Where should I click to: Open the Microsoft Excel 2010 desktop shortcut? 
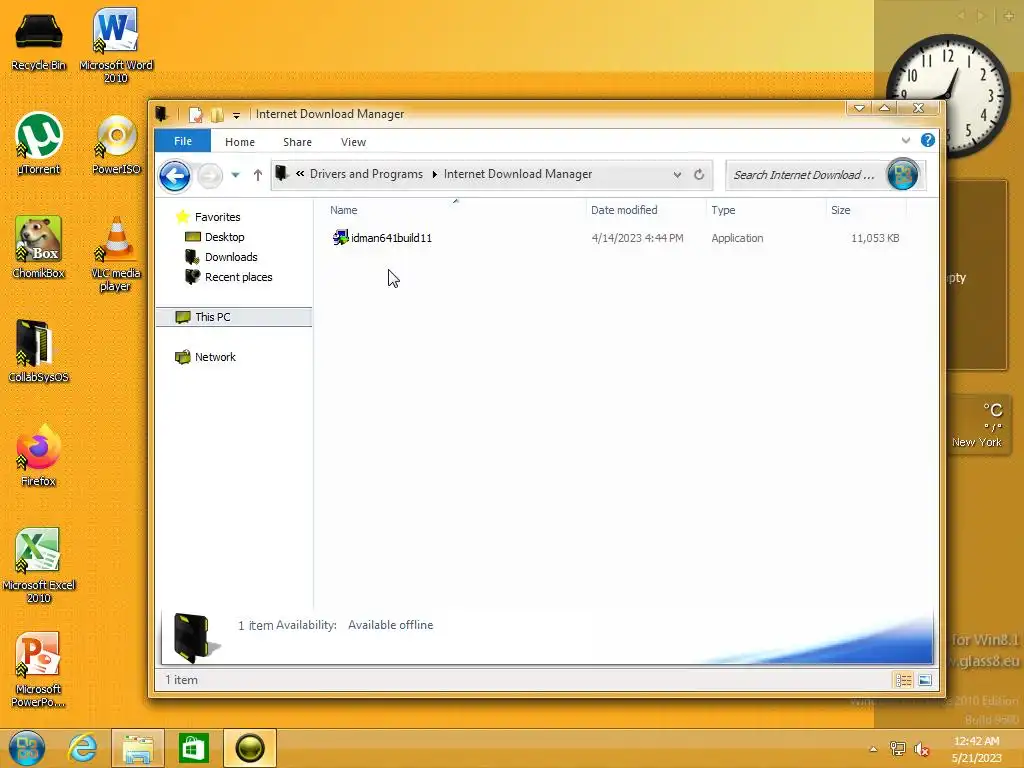(39, 565)
